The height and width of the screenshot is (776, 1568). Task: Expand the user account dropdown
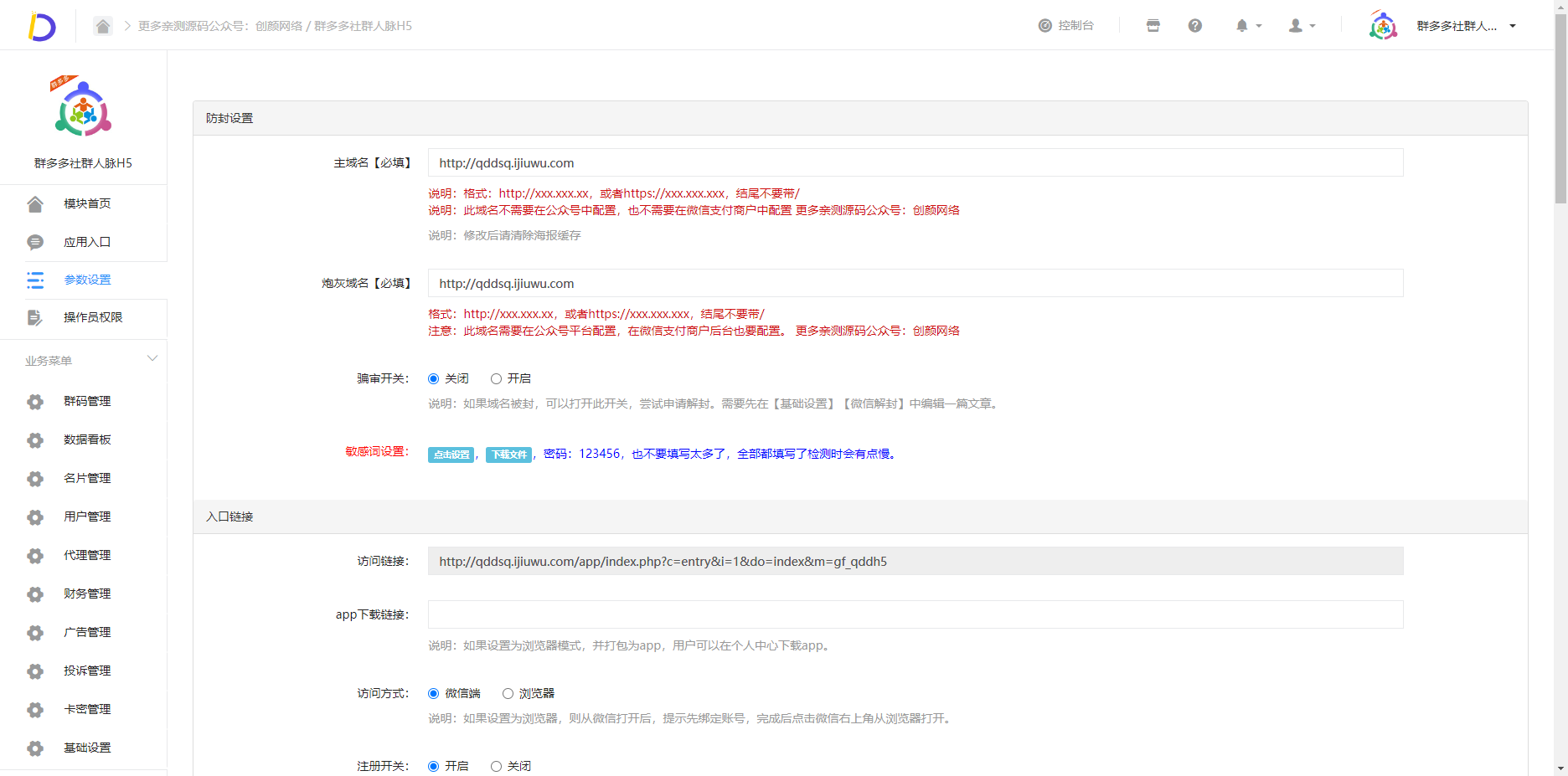tap(1301, 26)
